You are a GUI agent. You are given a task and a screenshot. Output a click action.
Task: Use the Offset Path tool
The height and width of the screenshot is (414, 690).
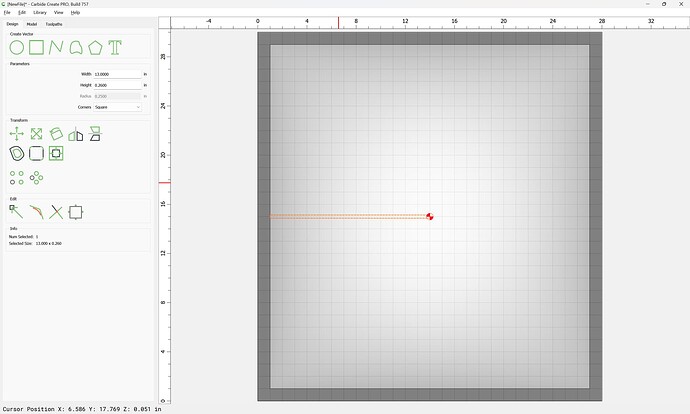point(17,154)
